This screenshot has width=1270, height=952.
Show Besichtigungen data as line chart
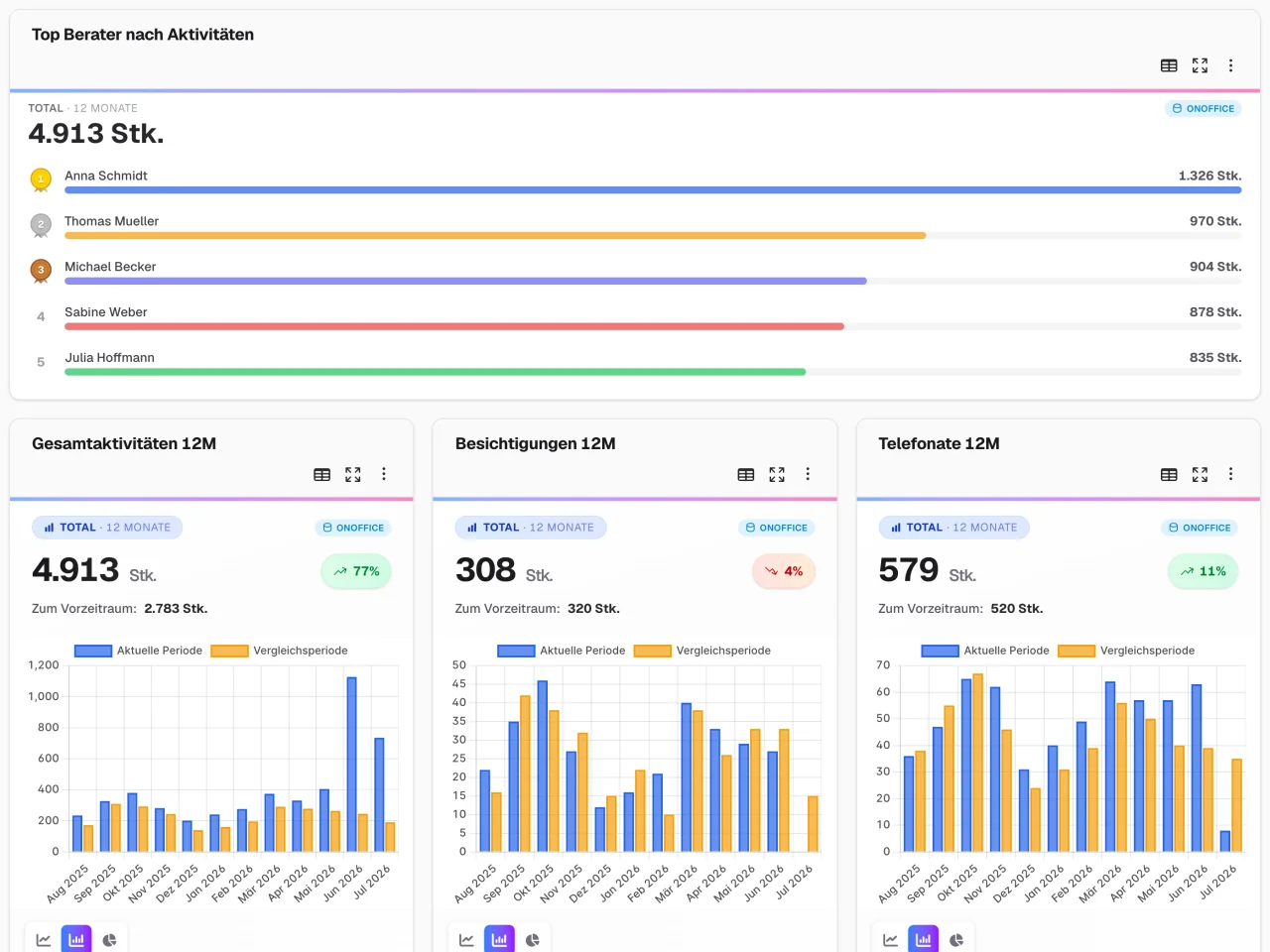pyautogui.click(x=466, y=940)
